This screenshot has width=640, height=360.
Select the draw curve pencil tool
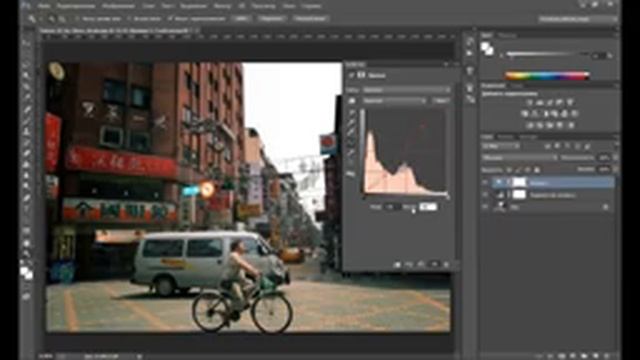[352, 153]
